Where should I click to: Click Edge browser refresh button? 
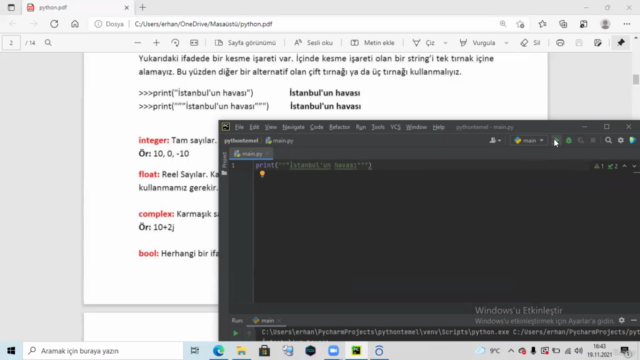(54, 24)
